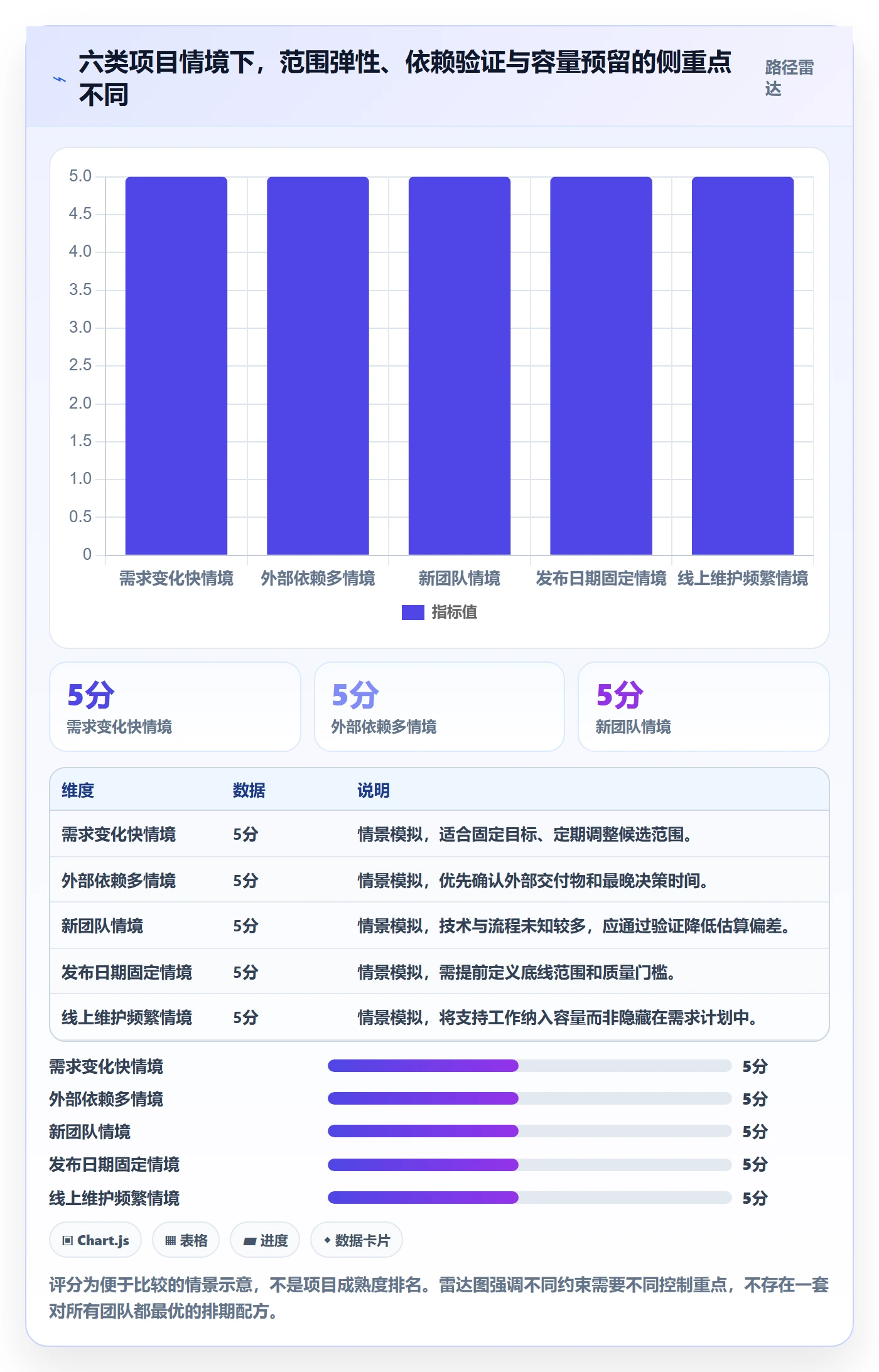
Task: Select the 表格 chip
Action: click(x=186, y=1240)
